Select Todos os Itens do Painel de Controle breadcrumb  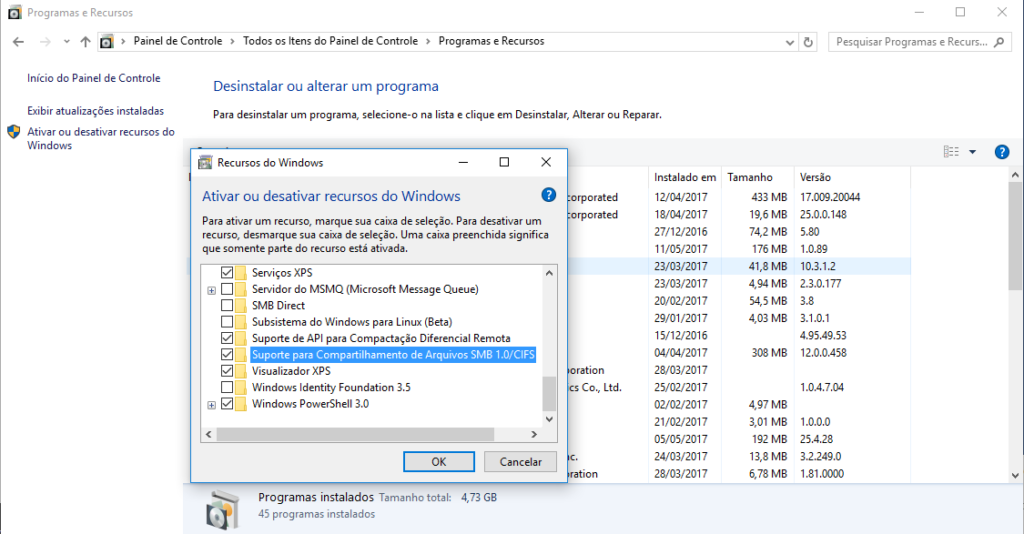point(330,41)
